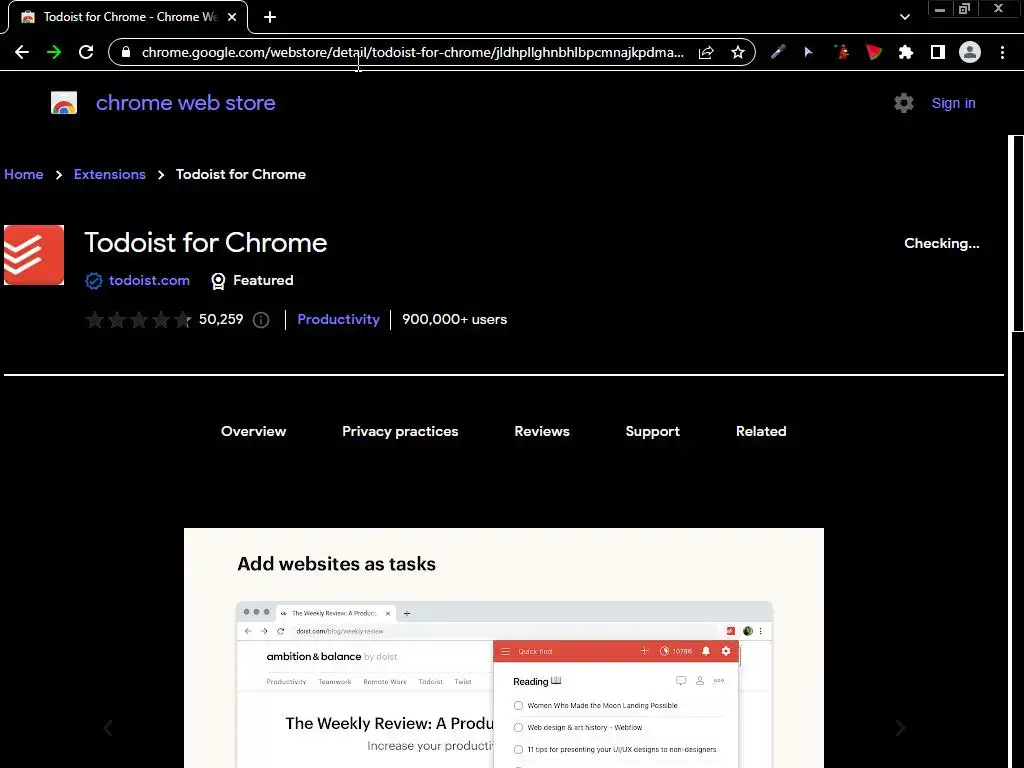Switch to the Overview tab
Image resolution: width=1024 pixels, height=768 pixels.
pyautogui.click(x=253, y=431)
